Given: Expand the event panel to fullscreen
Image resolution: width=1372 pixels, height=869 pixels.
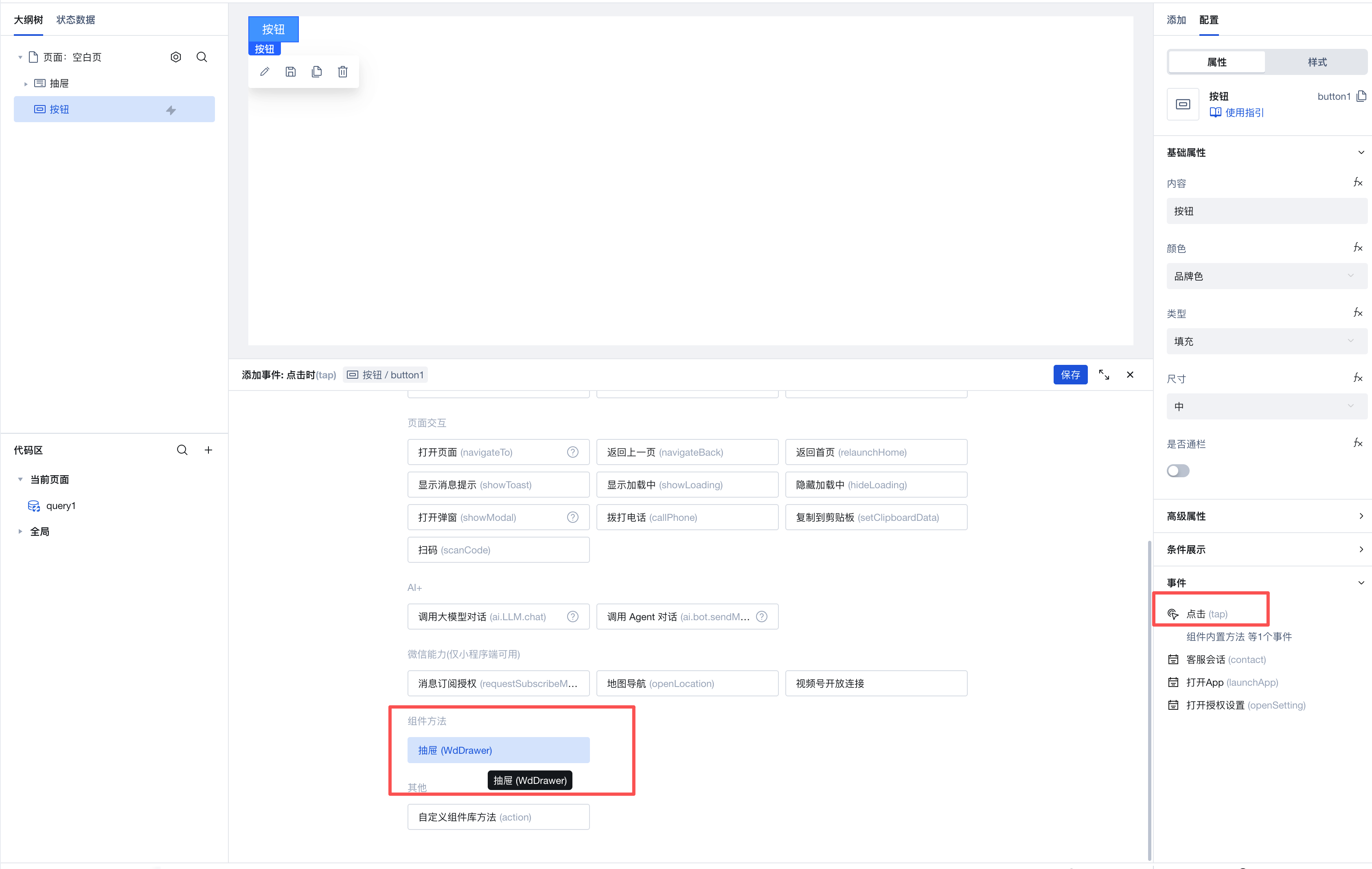Looking at the screenshot, I should [1104, 375].
